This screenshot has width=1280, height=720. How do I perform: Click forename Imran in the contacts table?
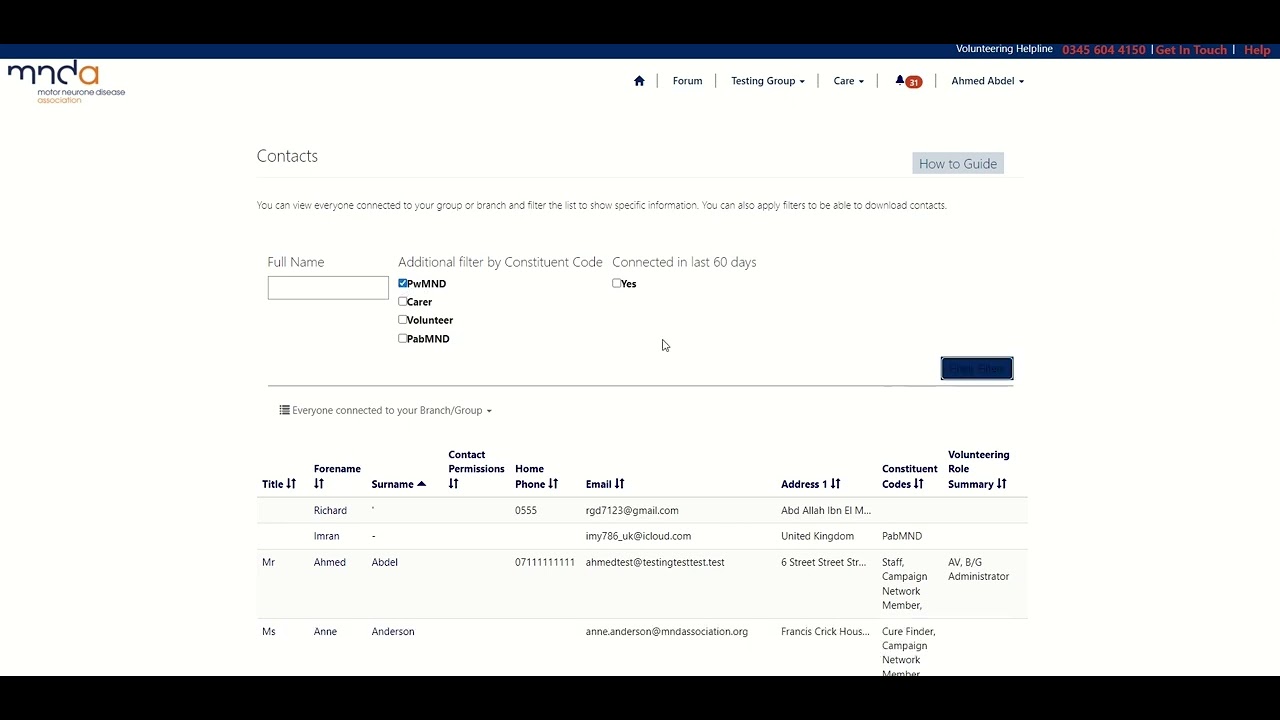[x=329, y=536]
